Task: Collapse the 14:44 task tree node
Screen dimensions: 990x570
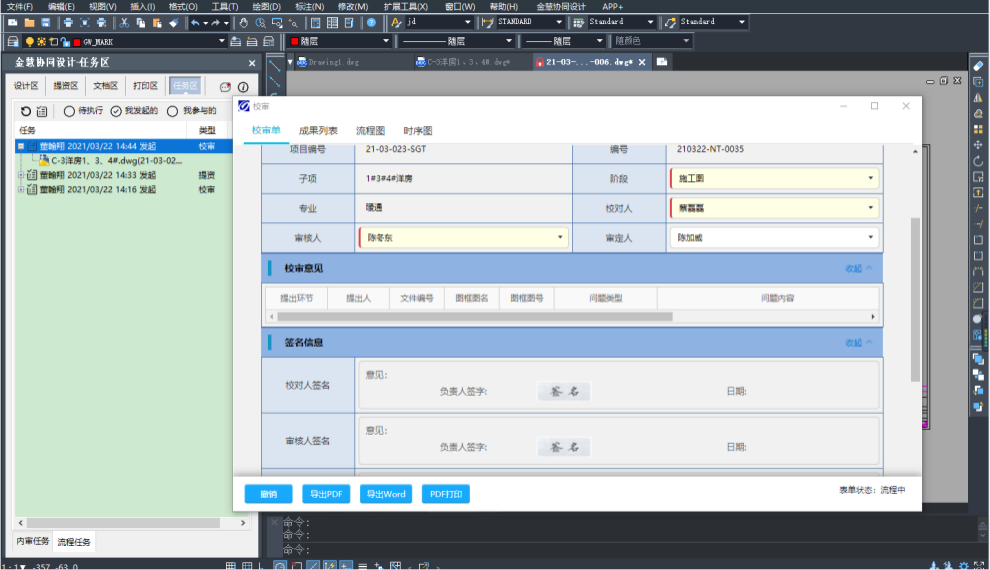Action: click(21, 146)
